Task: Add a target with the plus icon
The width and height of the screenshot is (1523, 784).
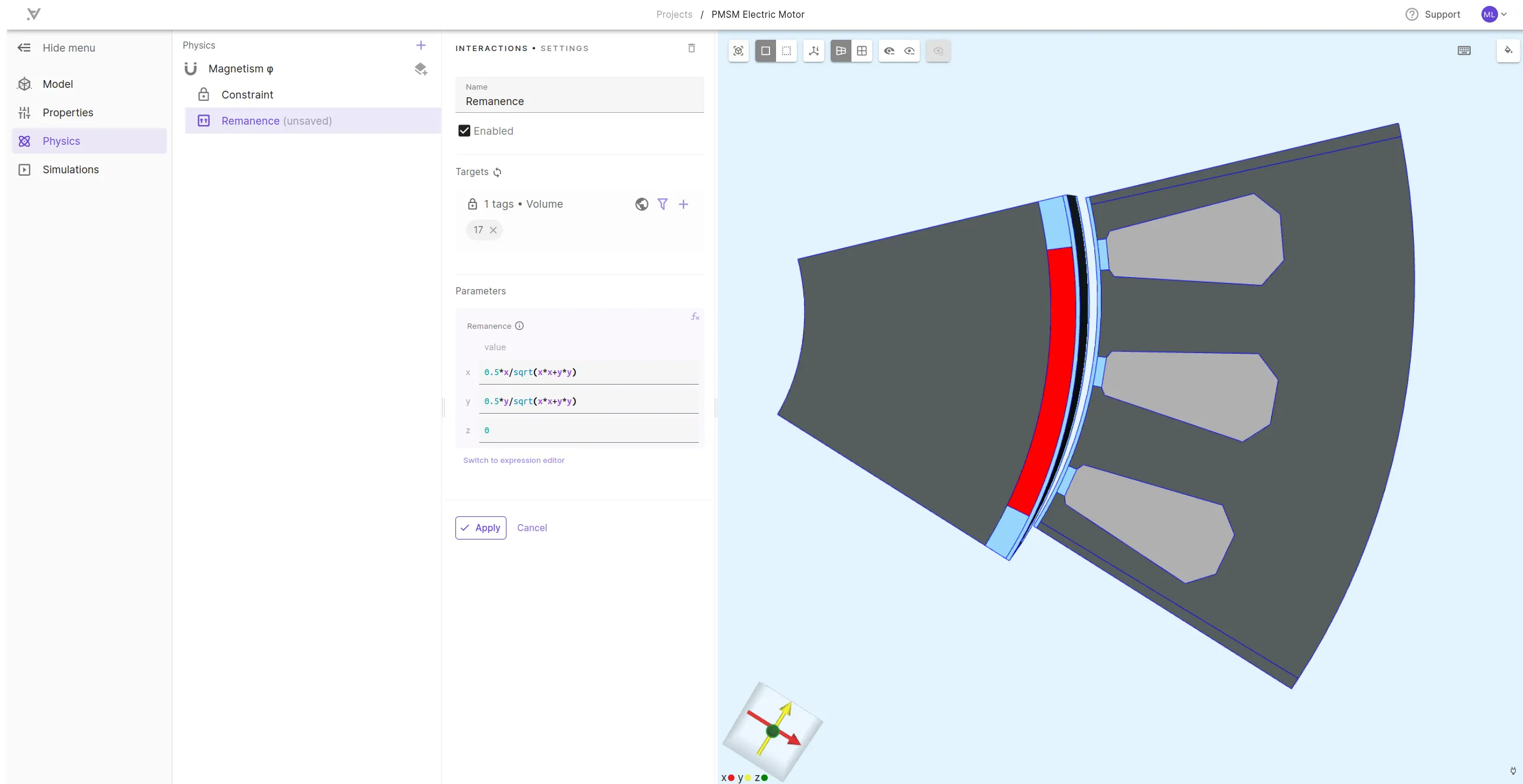Action: [x=683, y=204]
